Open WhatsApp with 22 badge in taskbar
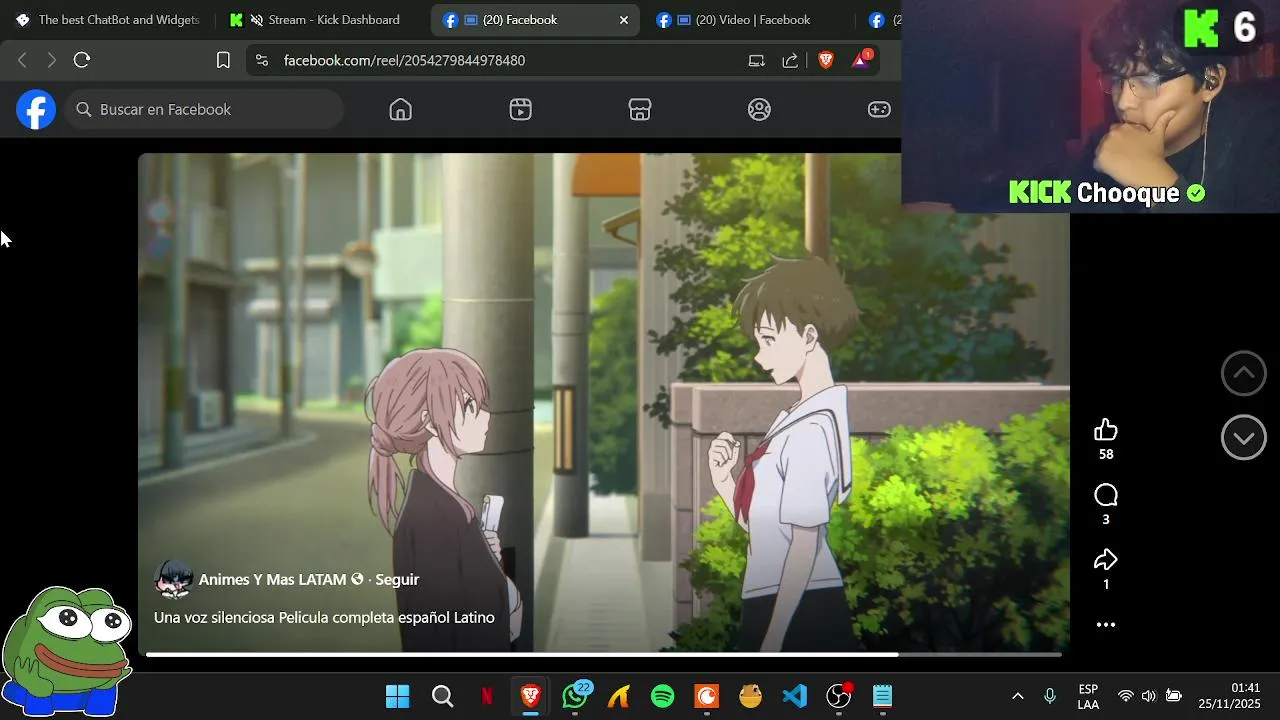 [575, 696]
